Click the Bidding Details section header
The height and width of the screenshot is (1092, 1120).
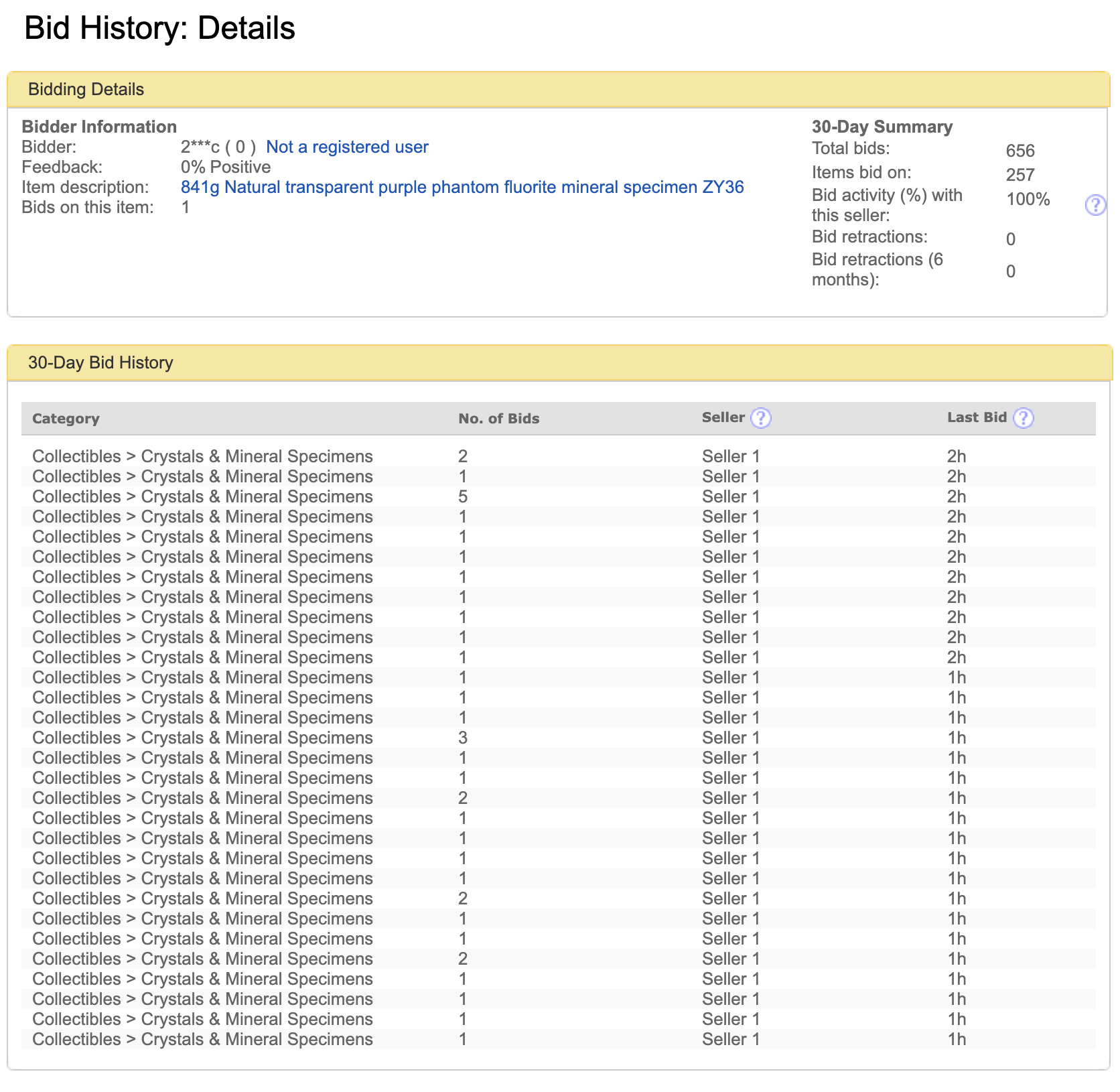(86, 90)
